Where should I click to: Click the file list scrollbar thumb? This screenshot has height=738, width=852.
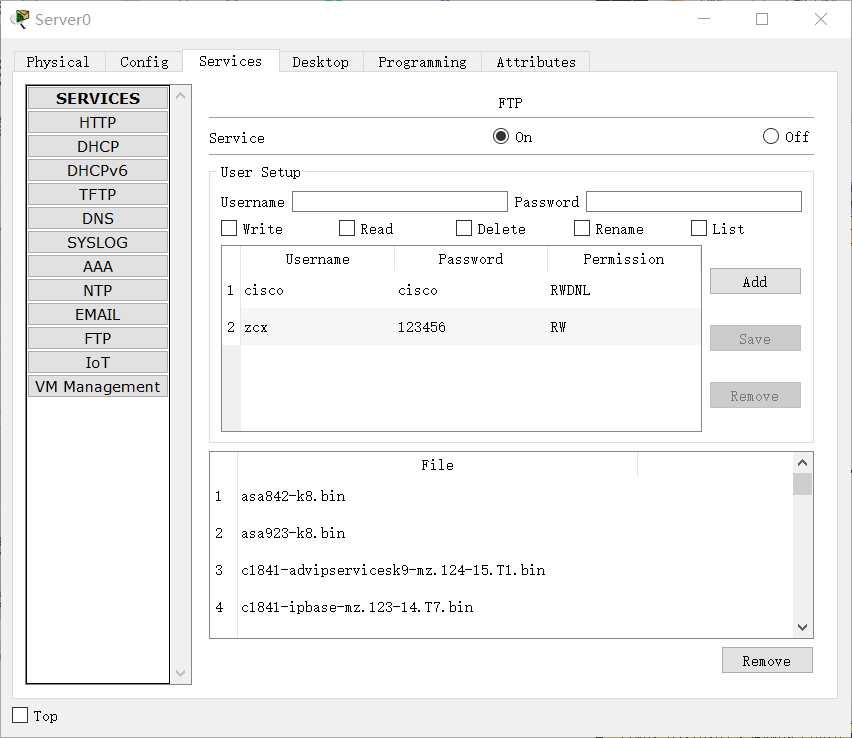tap(802, 484)
